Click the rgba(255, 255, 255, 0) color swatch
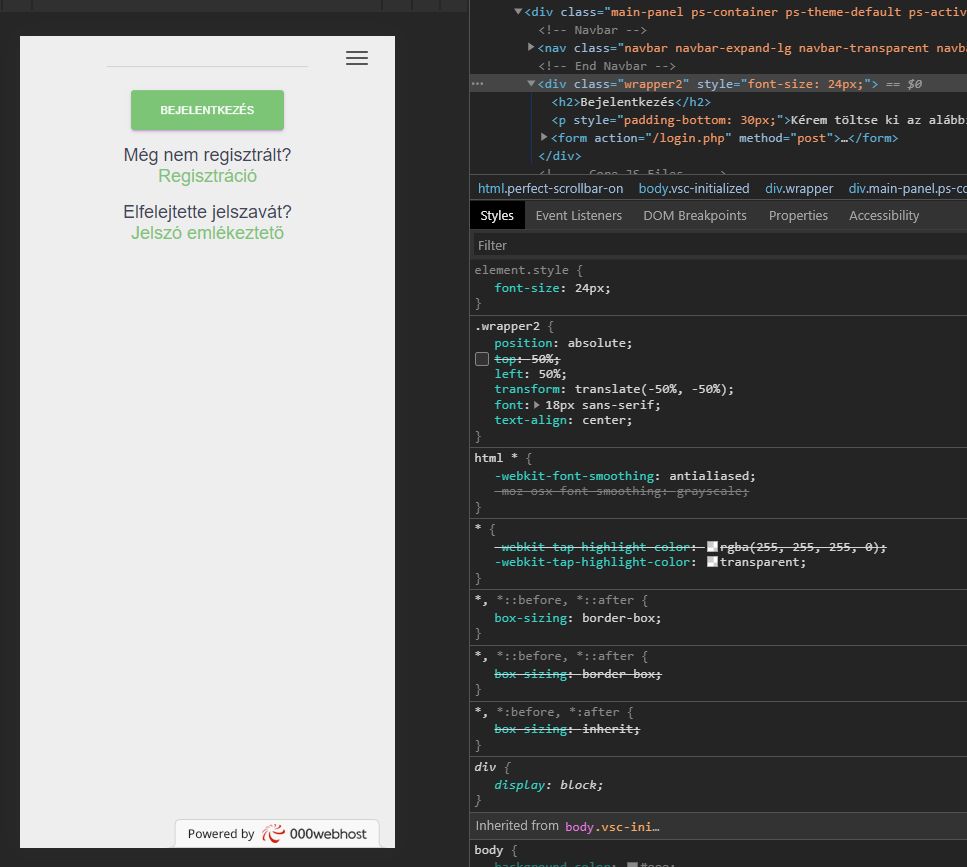The width and height of the screenshot is (967, 867). click(x=712, y=546)
